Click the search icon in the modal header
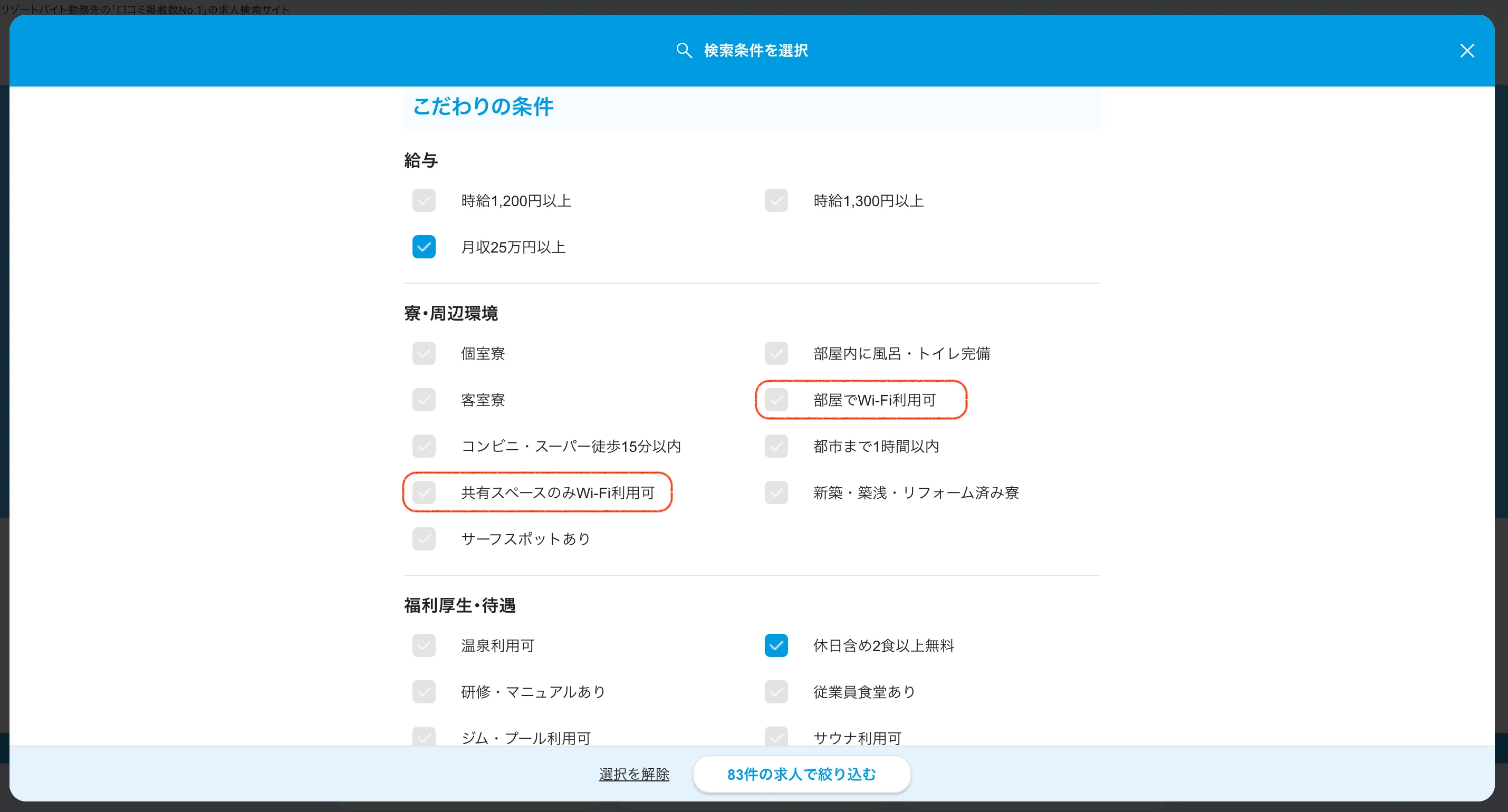1508x812 pixels. tap(684, 51)
